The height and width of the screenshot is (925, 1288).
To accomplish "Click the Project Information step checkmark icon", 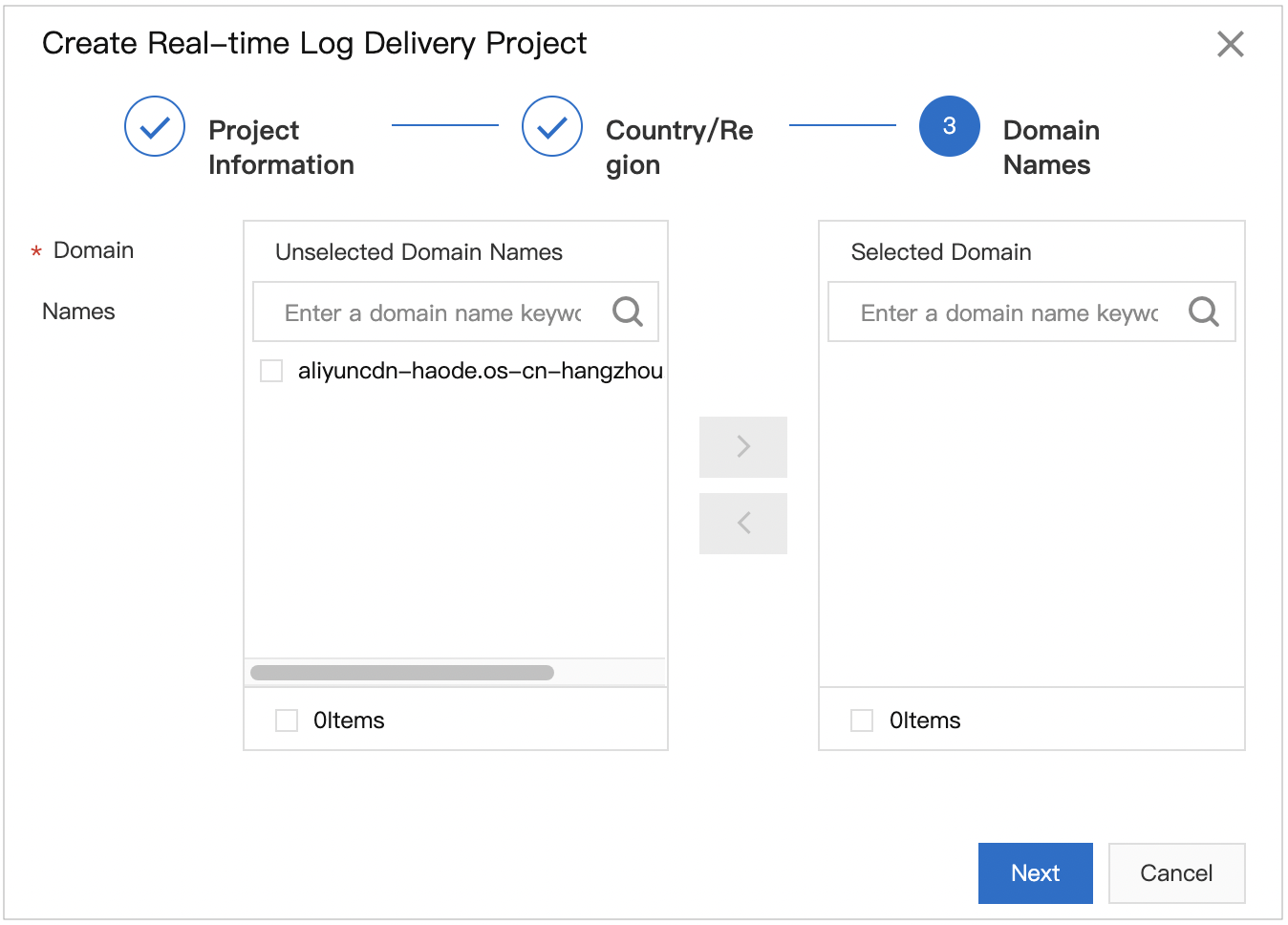I will 155,126.
